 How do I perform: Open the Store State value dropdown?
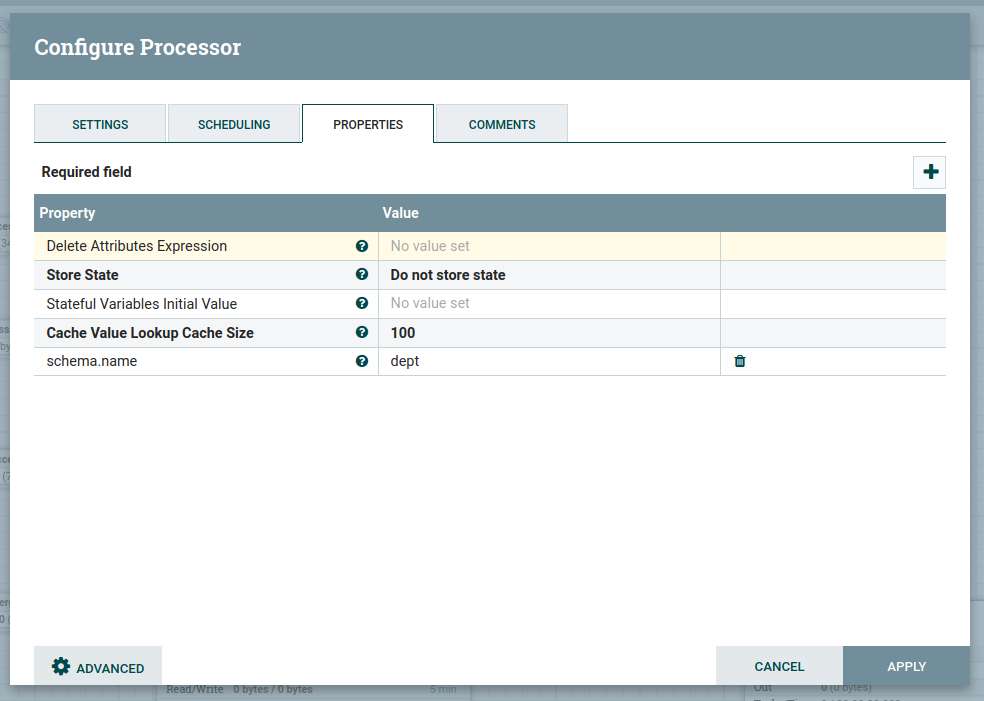click(548, 275)
